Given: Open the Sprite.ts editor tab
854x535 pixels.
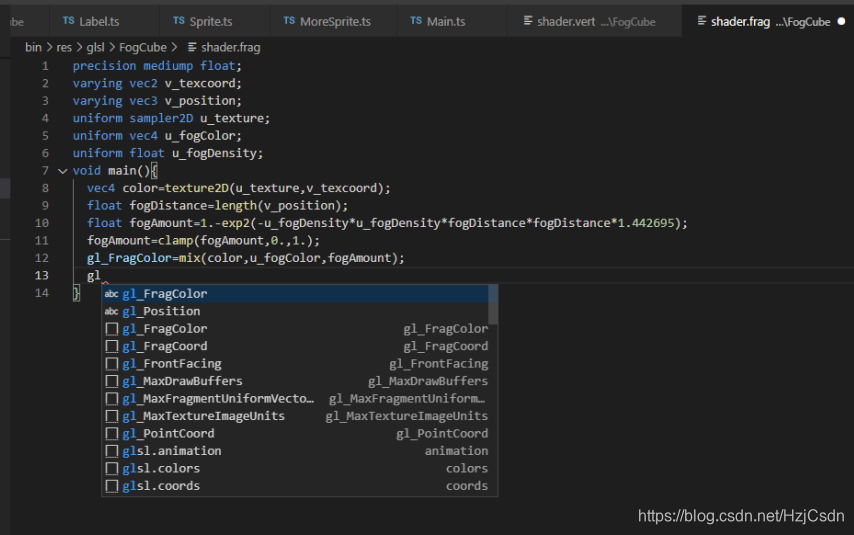Looking at the screenshot, I should pos(215,22).
